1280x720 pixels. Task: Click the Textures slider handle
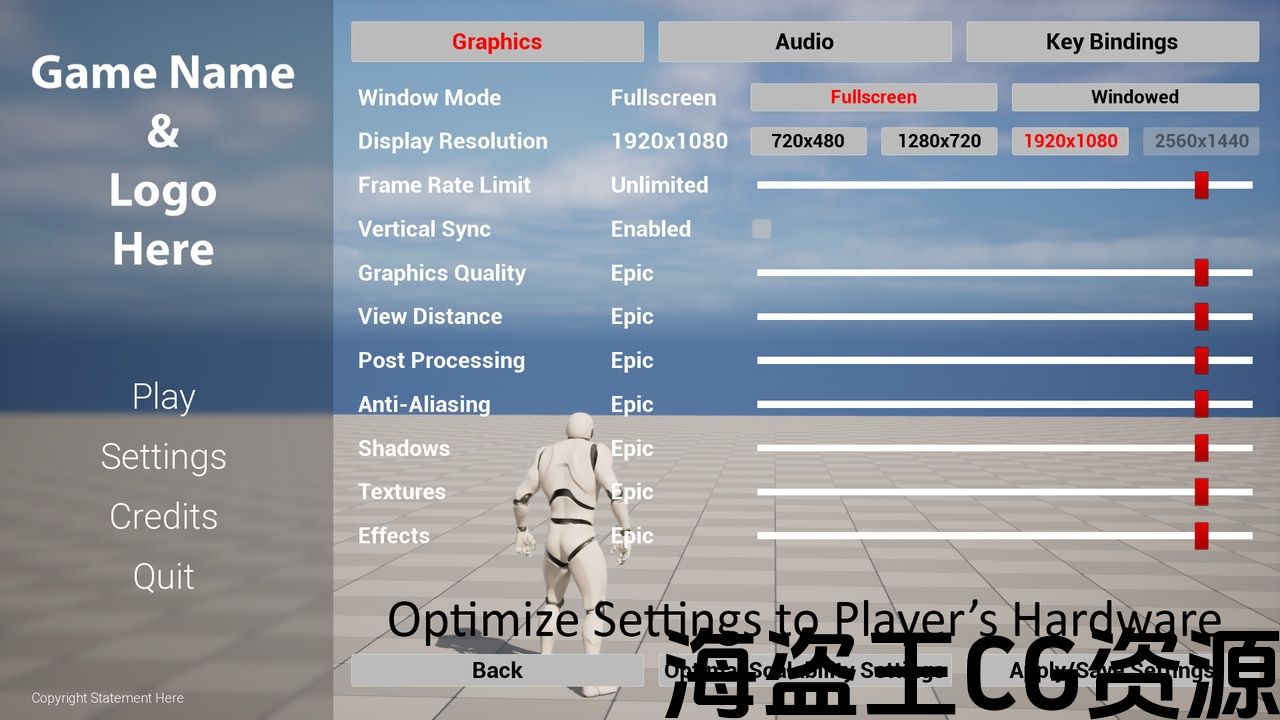1201,492
